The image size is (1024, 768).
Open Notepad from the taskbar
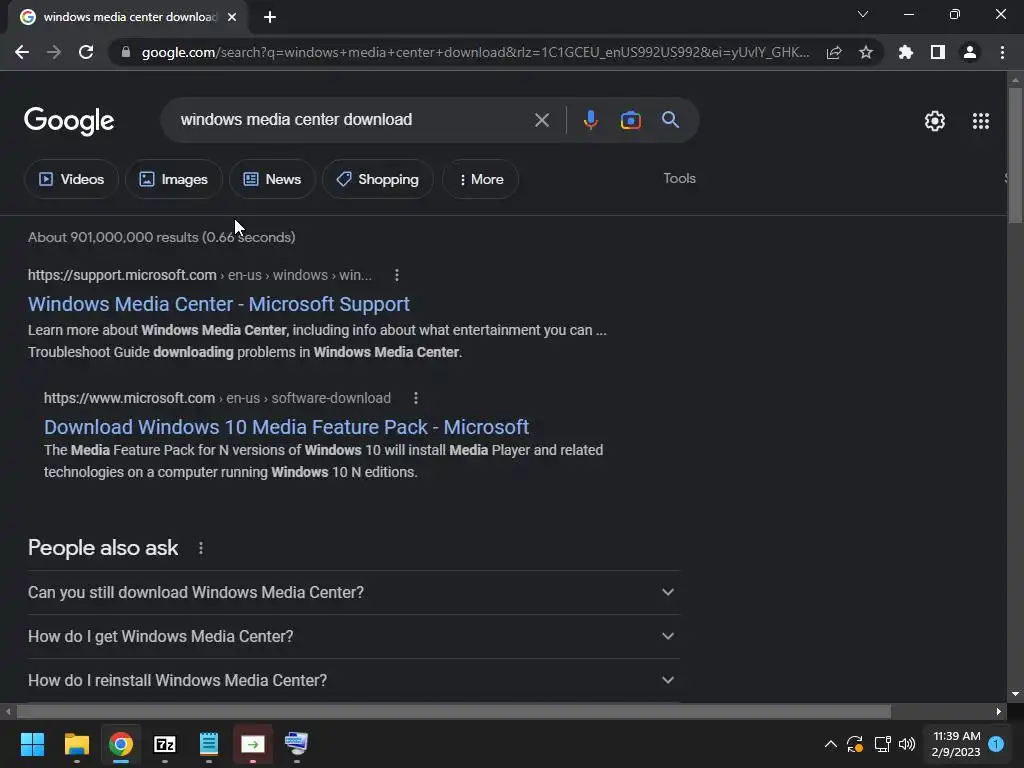(208, 744)
